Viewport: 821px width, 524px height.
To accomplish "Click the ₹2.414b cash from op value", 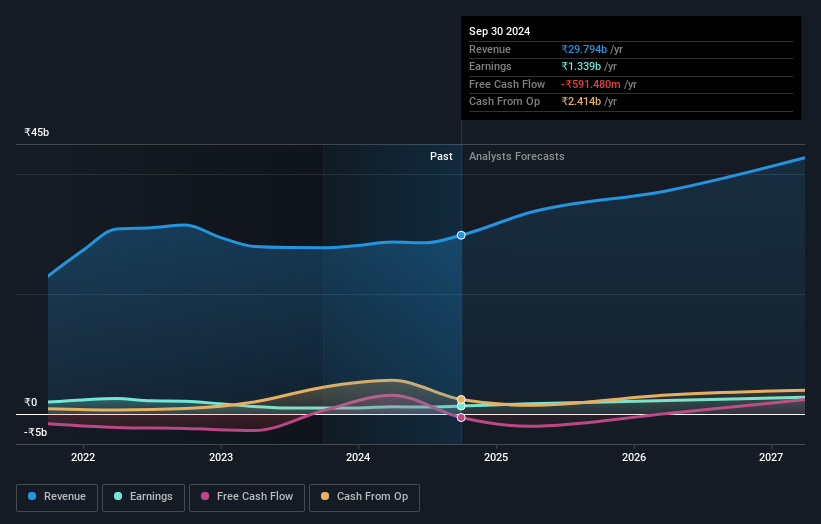I will [581, 102].
